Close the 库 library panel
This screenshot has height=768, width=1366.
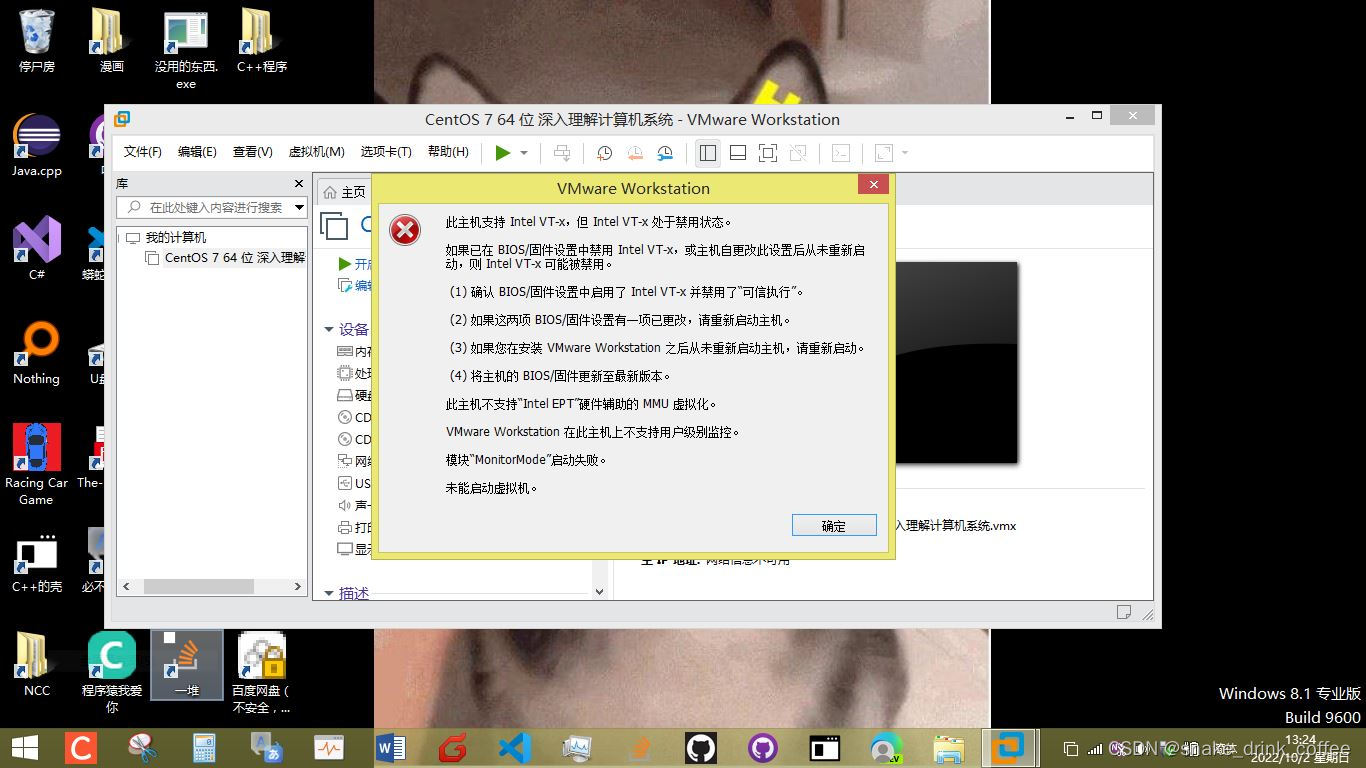click(298, 184)
